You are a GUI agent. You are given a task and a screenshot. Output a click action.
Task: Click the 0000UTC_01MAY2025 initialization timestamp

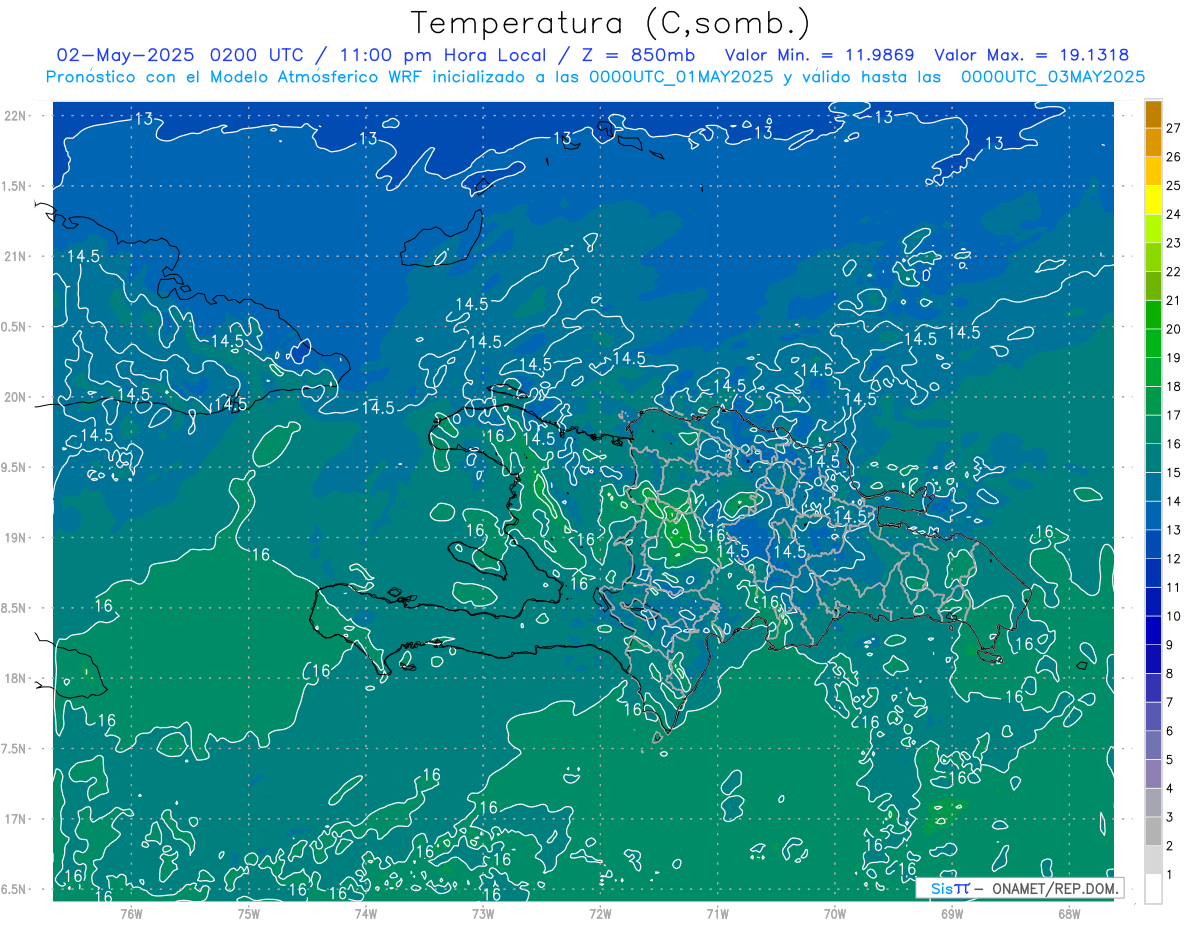680,77
